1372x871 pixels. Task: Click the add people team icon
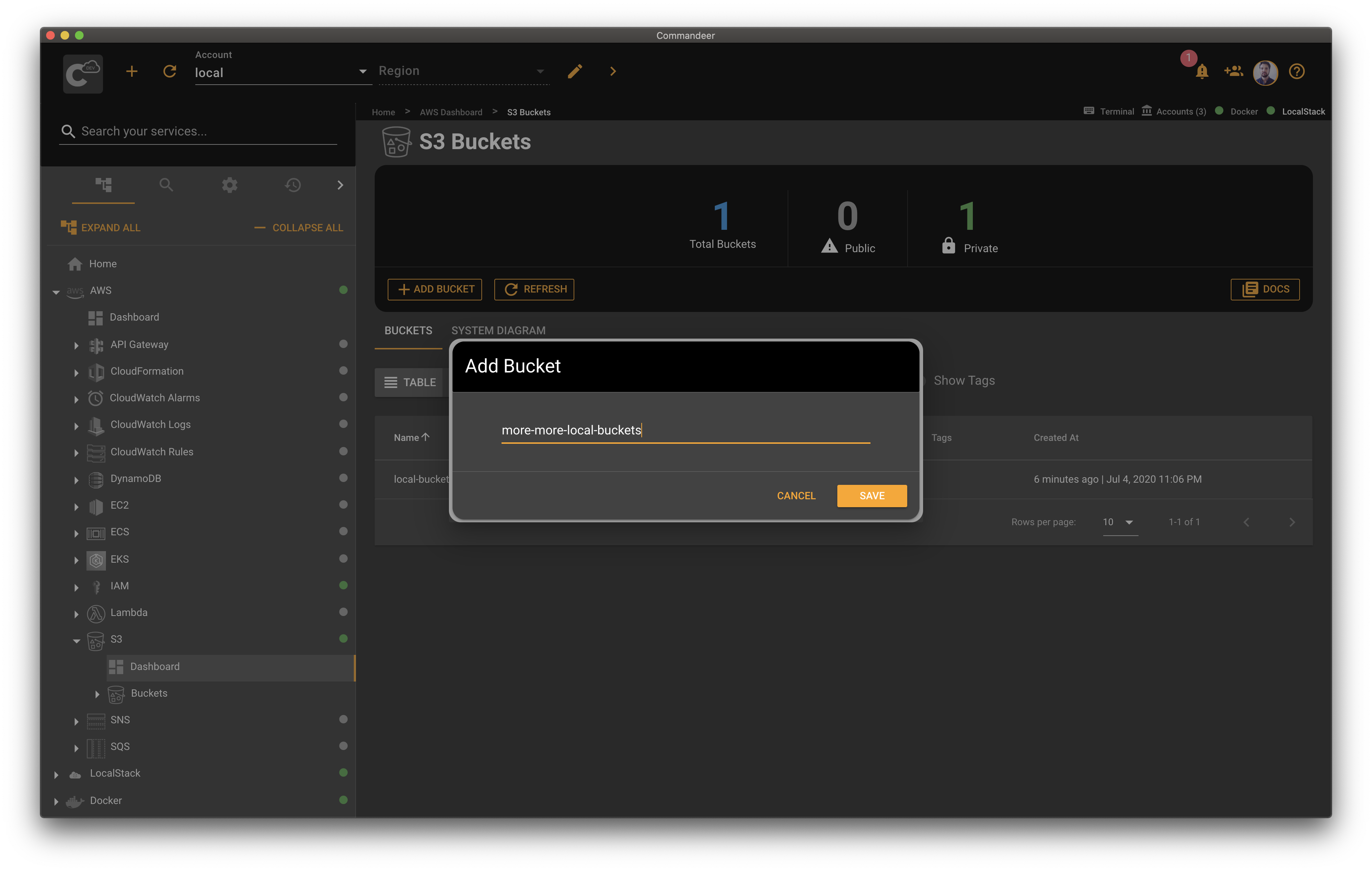(1234, 71)
